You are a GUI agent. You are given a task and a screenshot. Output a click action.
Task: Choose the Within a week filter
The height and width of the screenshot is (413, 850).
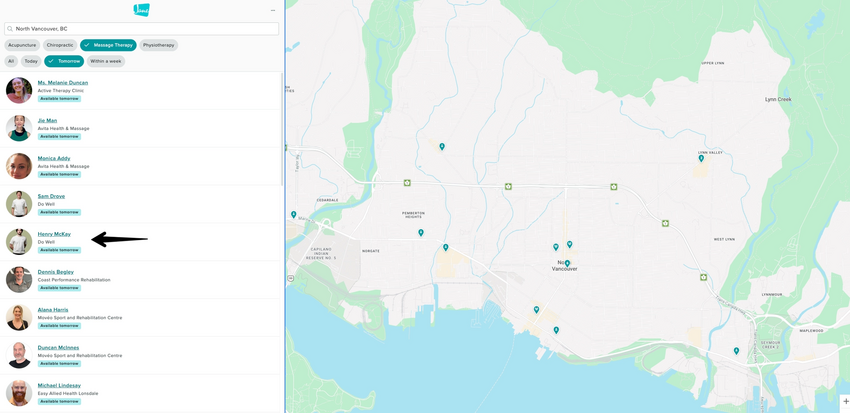coord(106,61)
